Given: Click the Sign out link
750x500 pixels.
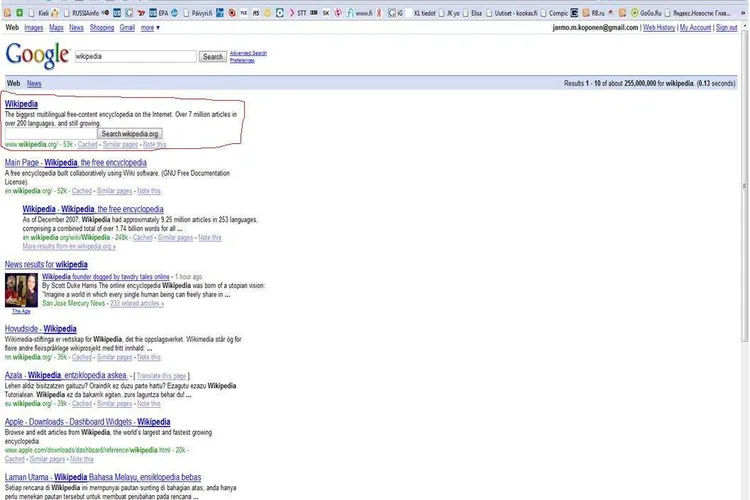Looking at the screenshot, I should (727, 28).
